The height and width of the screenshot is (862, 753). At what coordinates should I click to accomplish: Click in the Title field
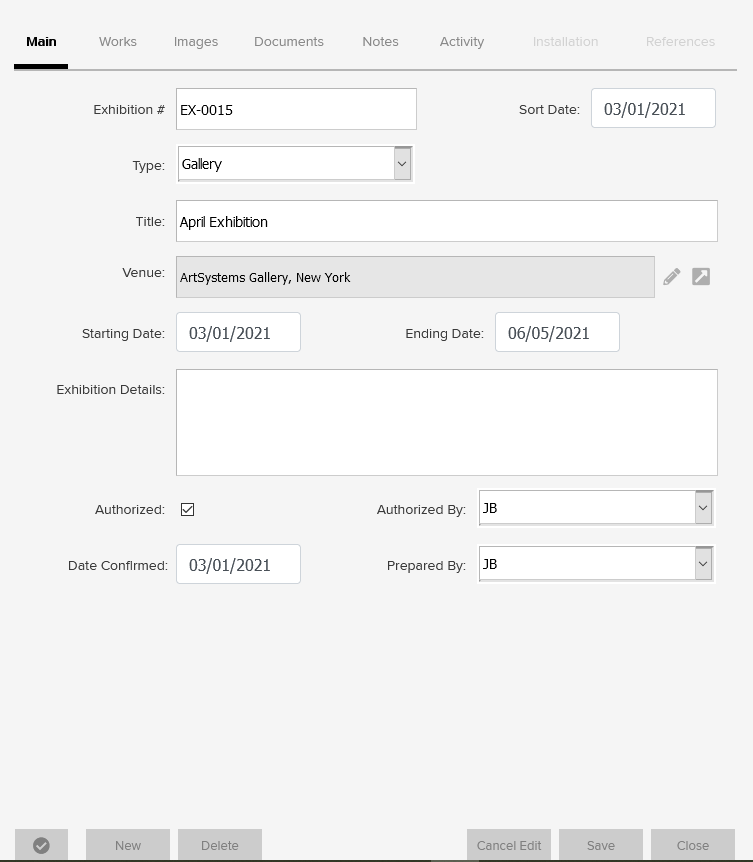[x=446, y=221]
